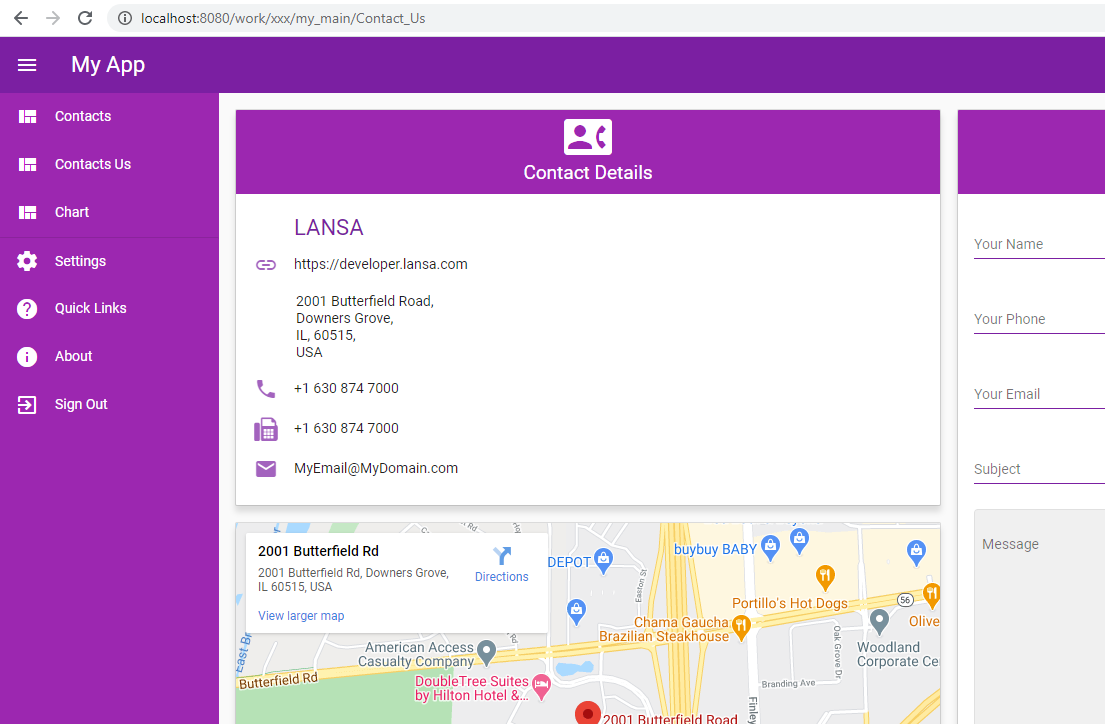Click the 2001 Butterfield Rd map card title

coord(319,551)
